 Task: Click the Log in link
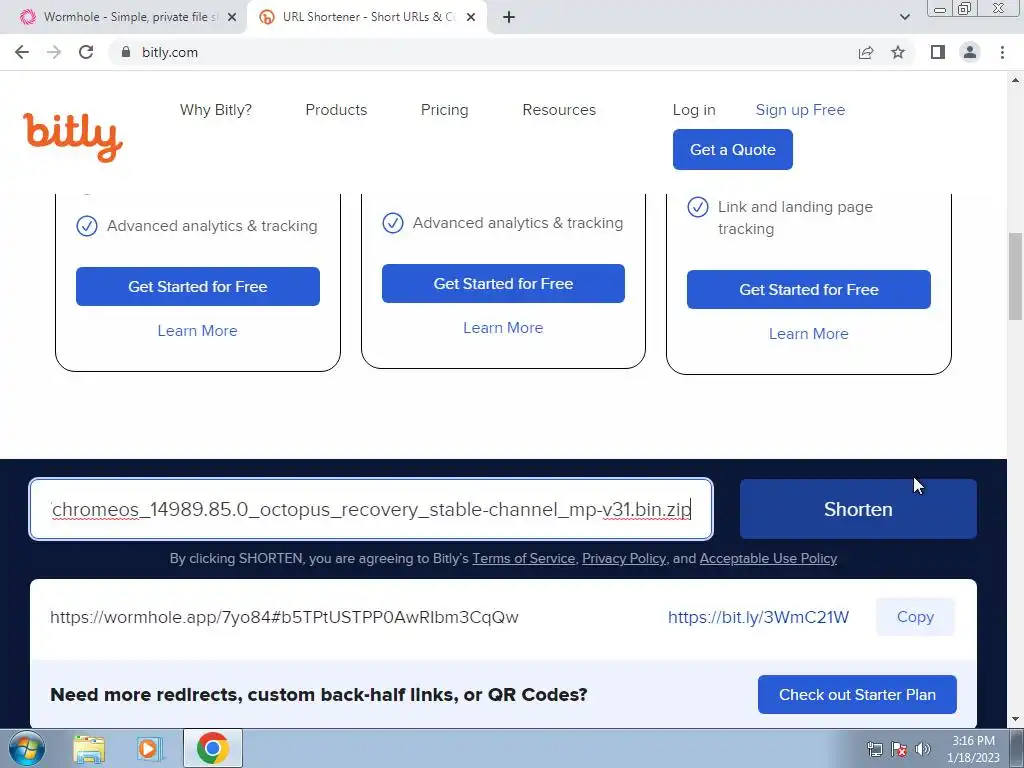(694, 110)
